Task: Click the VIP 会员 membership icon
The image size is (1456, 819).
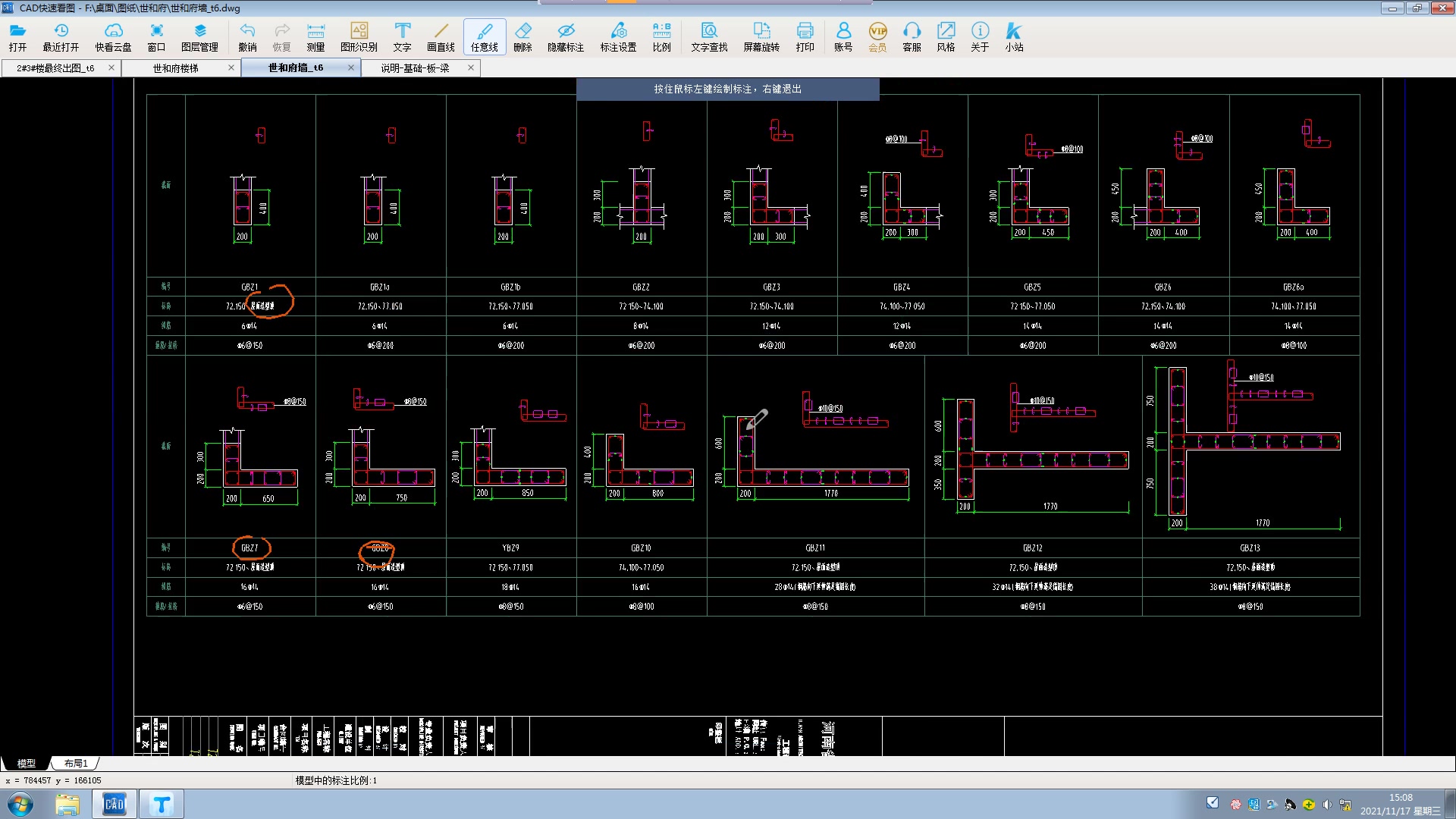Action: point(877,36)
